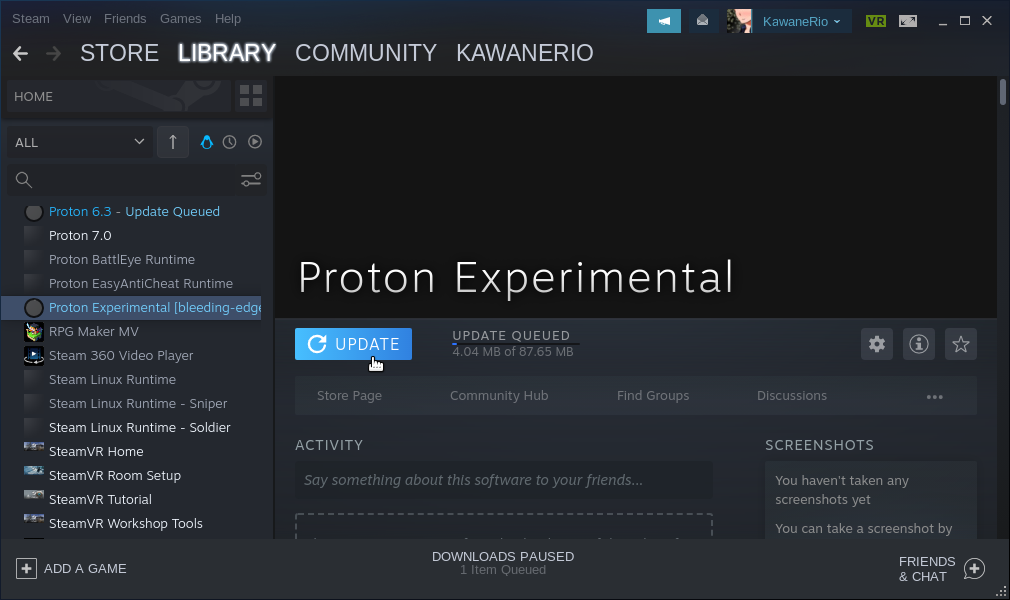Click ADD A GAME button
This screenshot has width=1010, height=600.
point(71,568)
